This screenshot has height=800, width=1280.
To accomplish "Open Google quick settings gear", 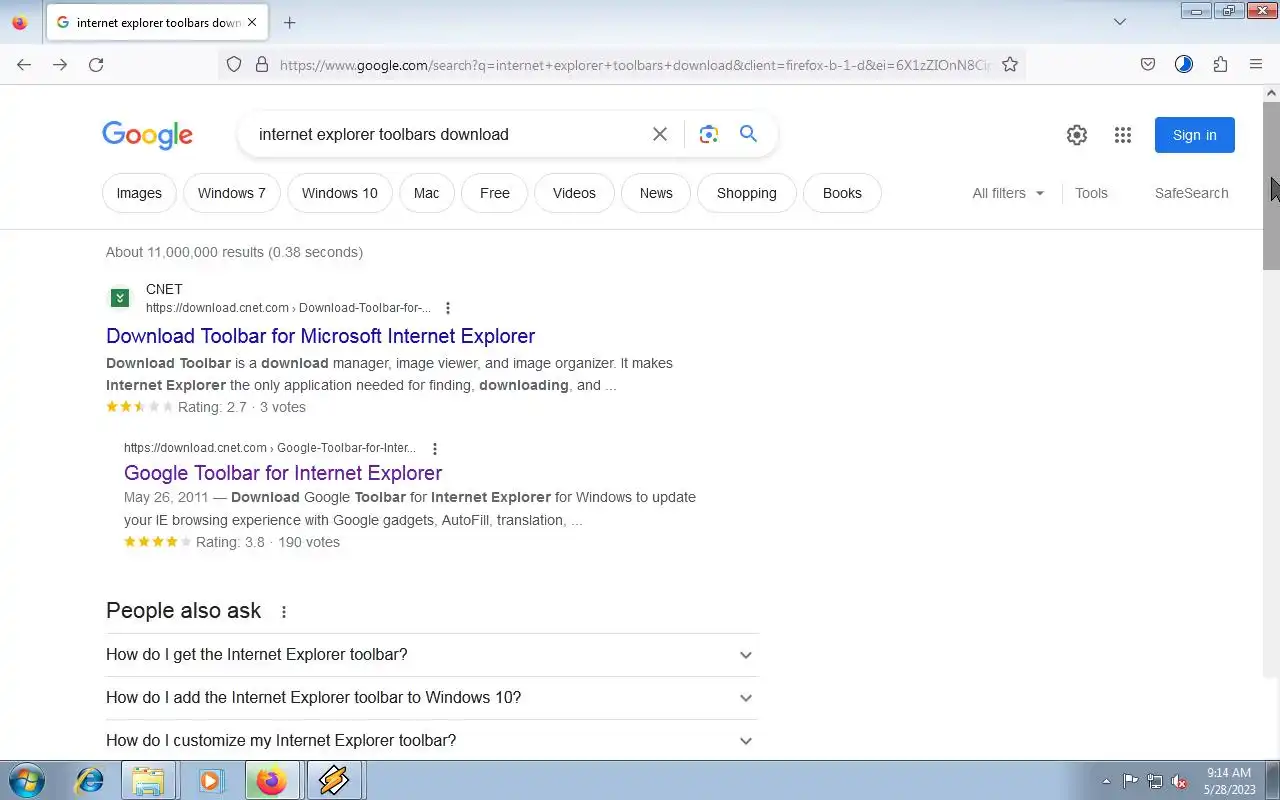I will pos(1077,135).
